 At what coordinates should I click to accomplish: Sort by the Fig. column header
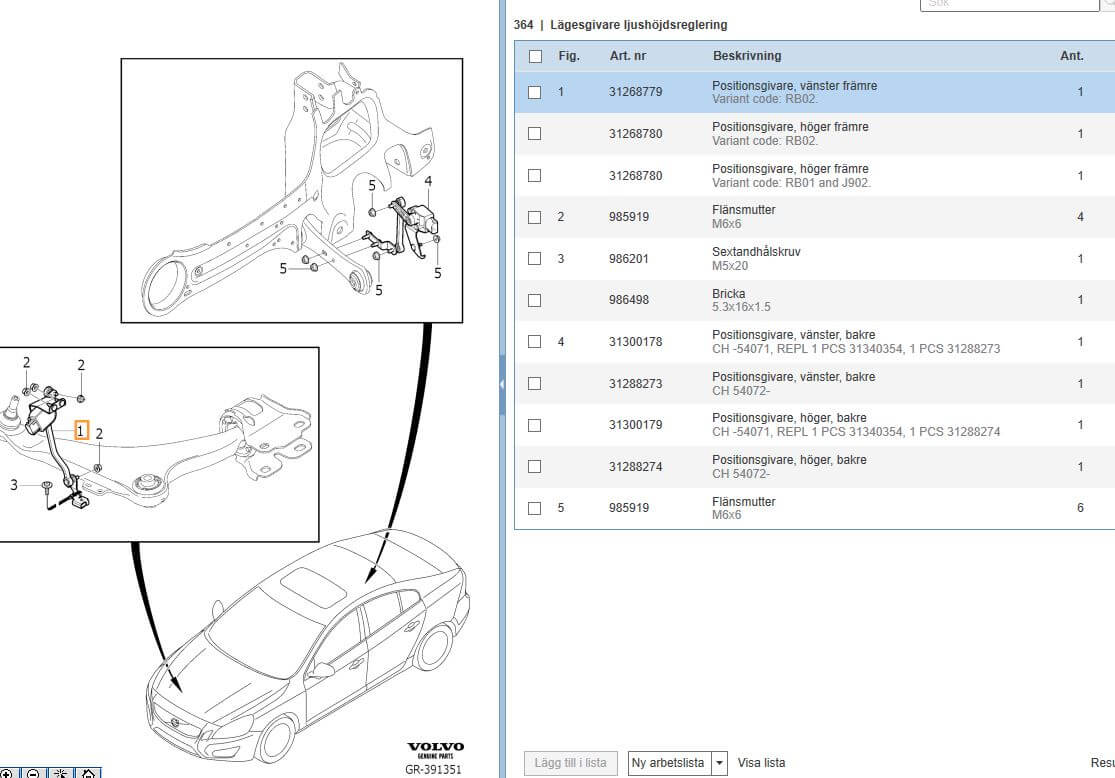(x=569, y=55)
